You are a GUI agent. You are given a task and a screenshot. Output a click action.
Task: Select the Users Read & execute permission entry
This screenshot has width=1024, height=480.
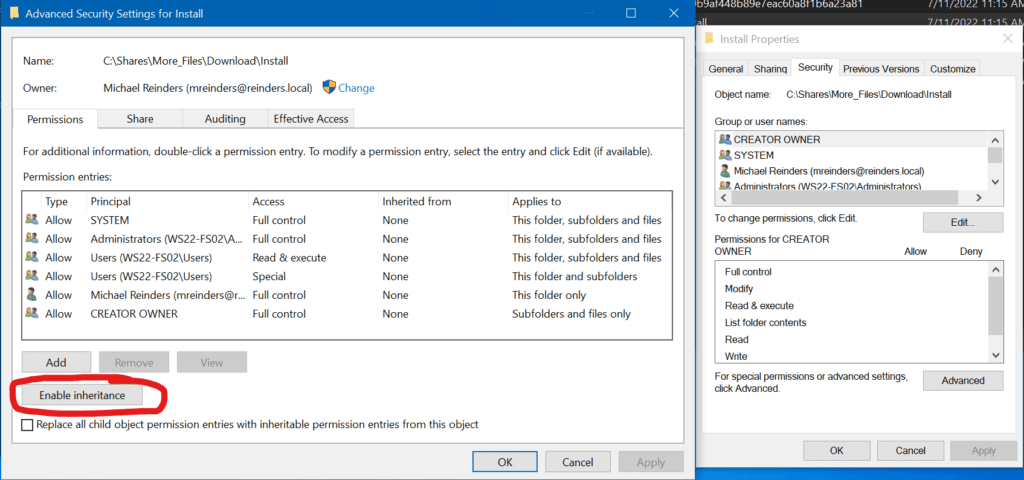coord(347,257)
